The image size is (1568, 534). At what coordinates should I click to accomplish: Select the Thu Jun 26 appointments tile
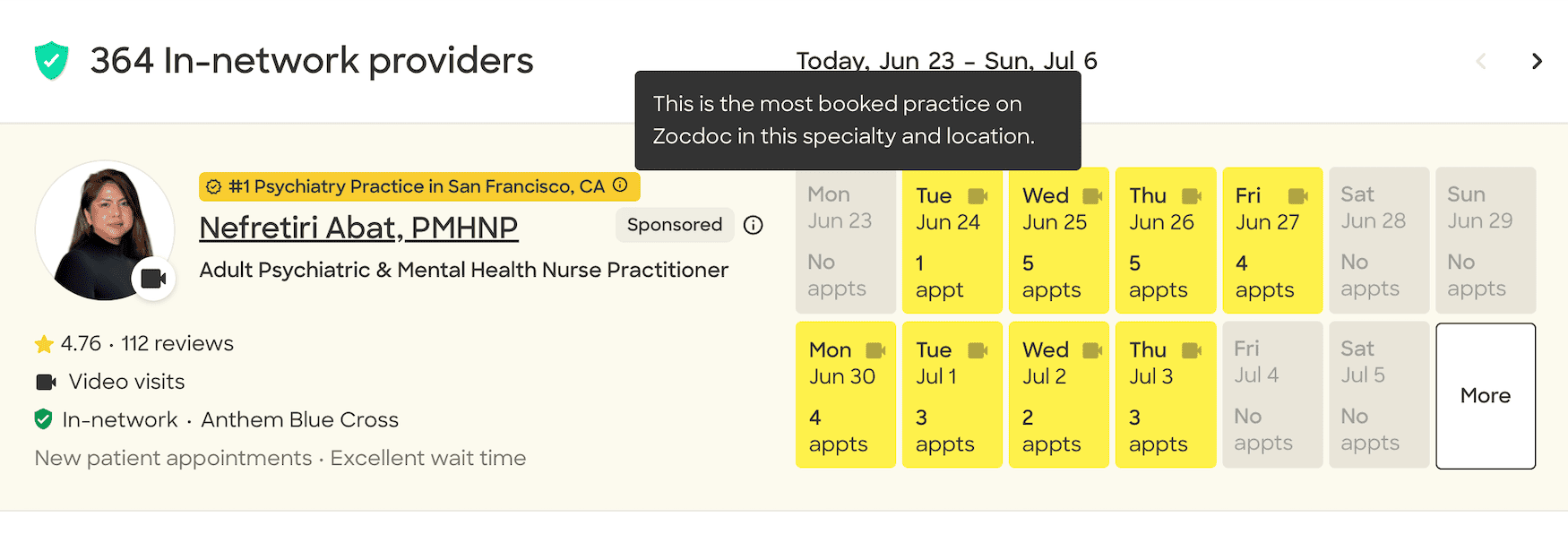coord(1165,240)
